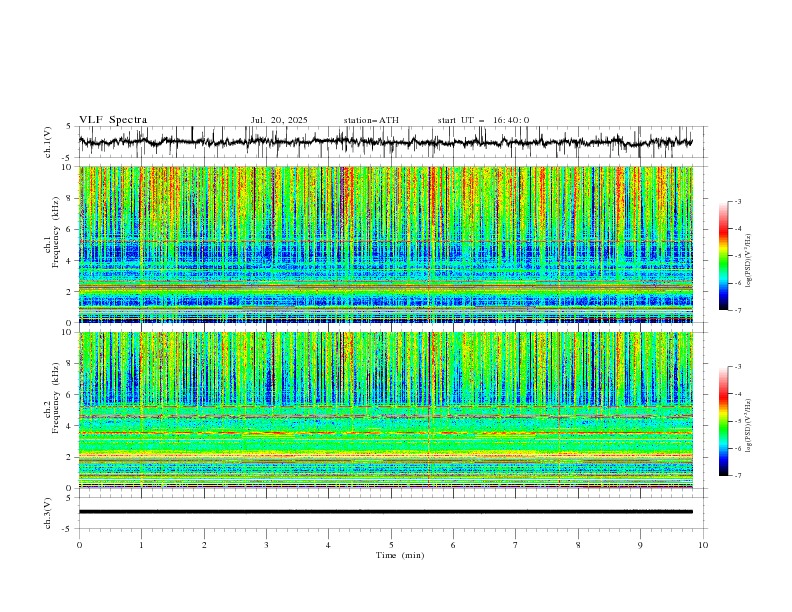Screen dimensions: 792x612
Task: Click time axis tick label '5'
Action: click(x=391, y=545)
